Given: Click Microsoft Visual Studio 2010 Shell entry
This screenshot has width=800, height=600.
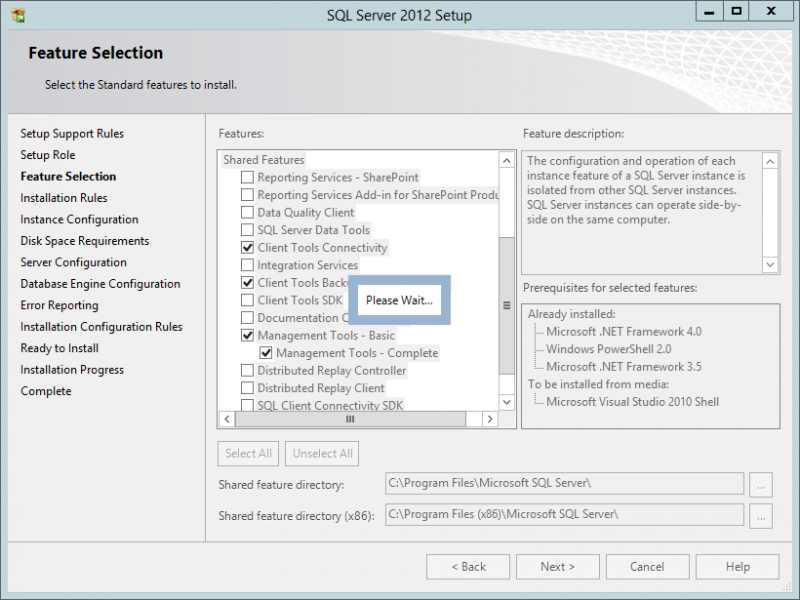Looking at the screenshot, I should click(x=632, y=402).
